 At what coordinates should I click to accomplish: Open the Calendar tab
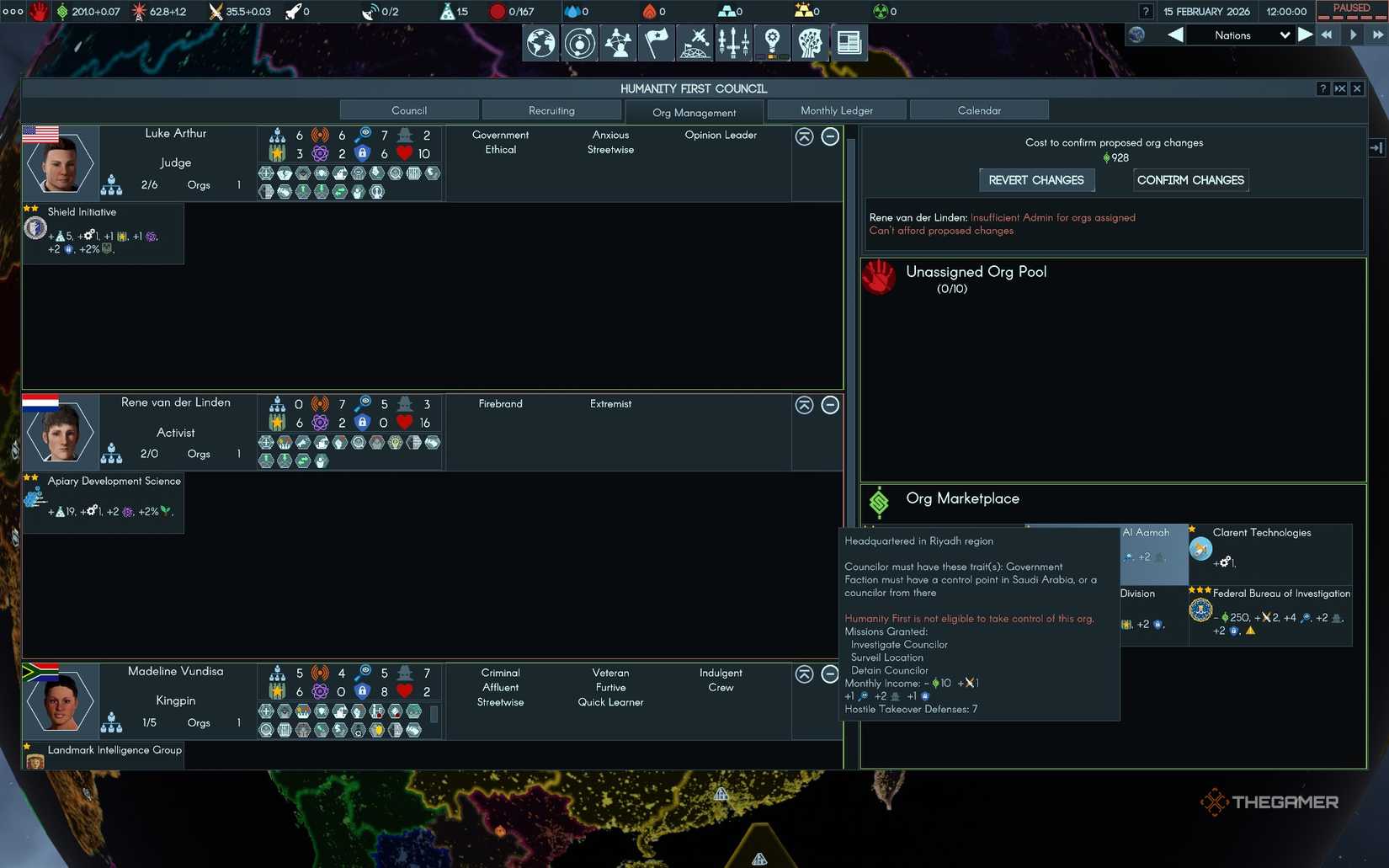tap(979, 109)
